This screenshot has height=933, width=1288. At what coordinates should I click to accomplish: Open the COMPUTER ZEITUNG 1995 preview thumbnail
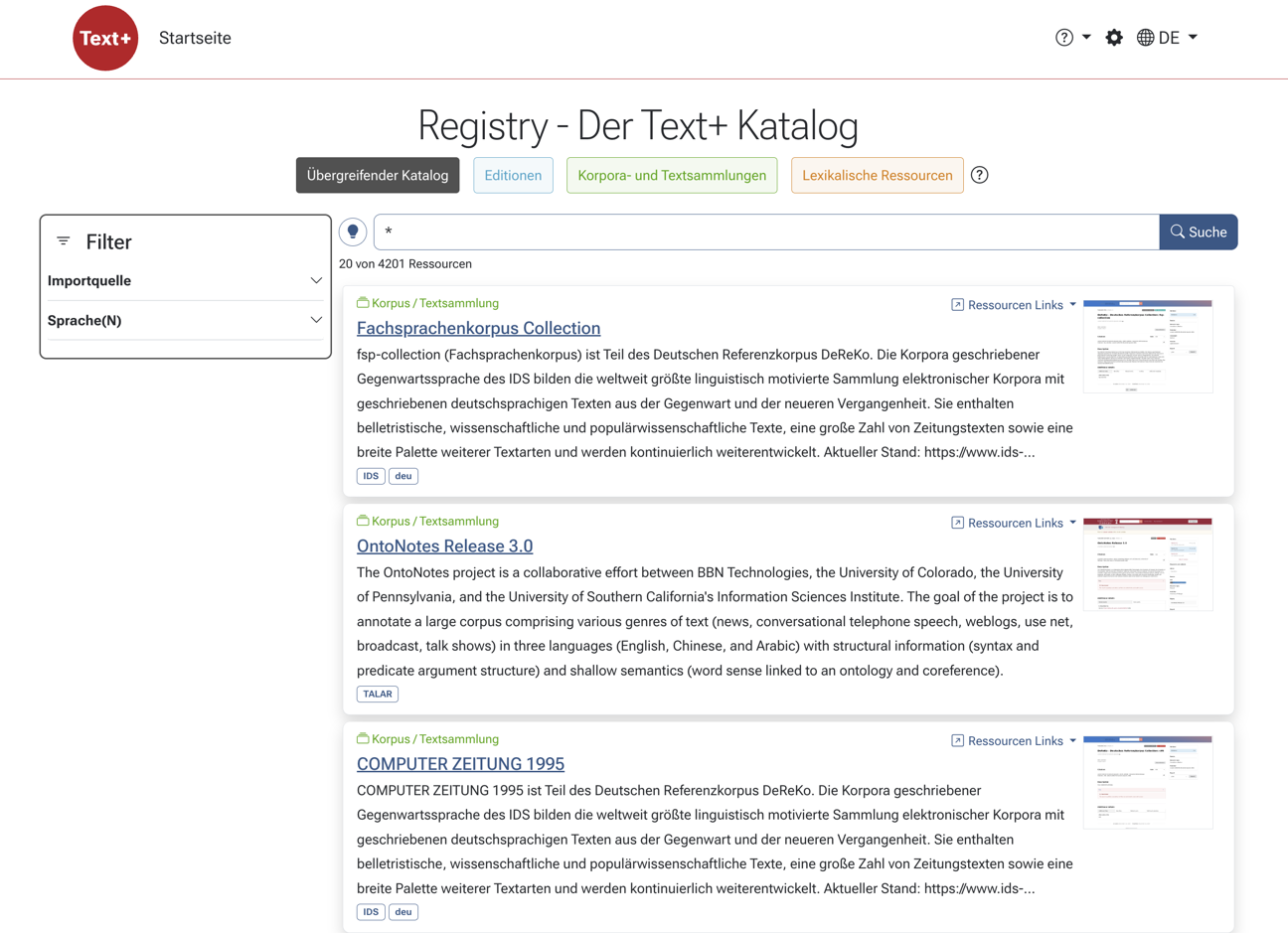(x=1148, y=783)
